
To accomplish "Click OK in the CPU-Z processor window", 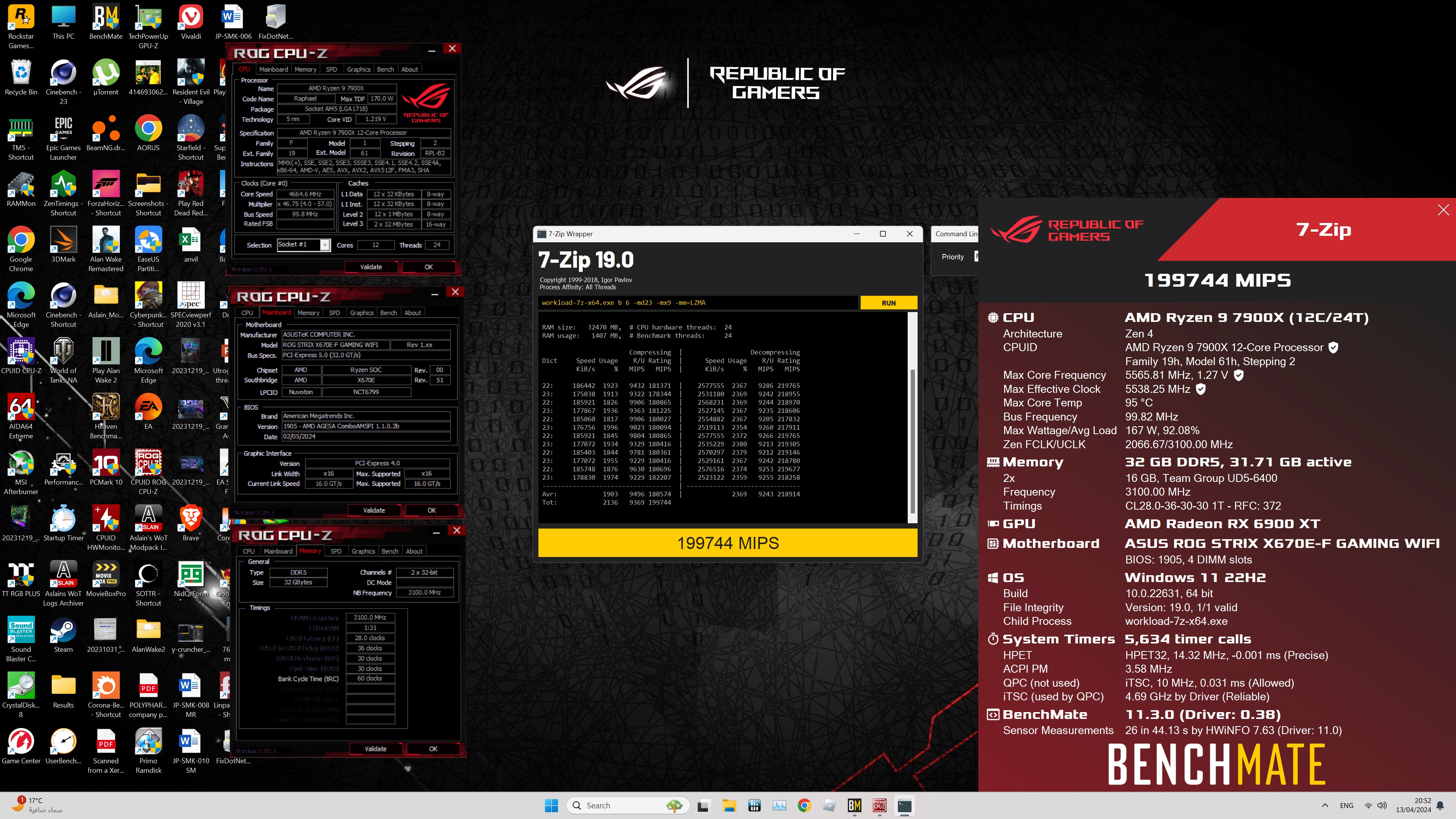I will tap(428, 267).
